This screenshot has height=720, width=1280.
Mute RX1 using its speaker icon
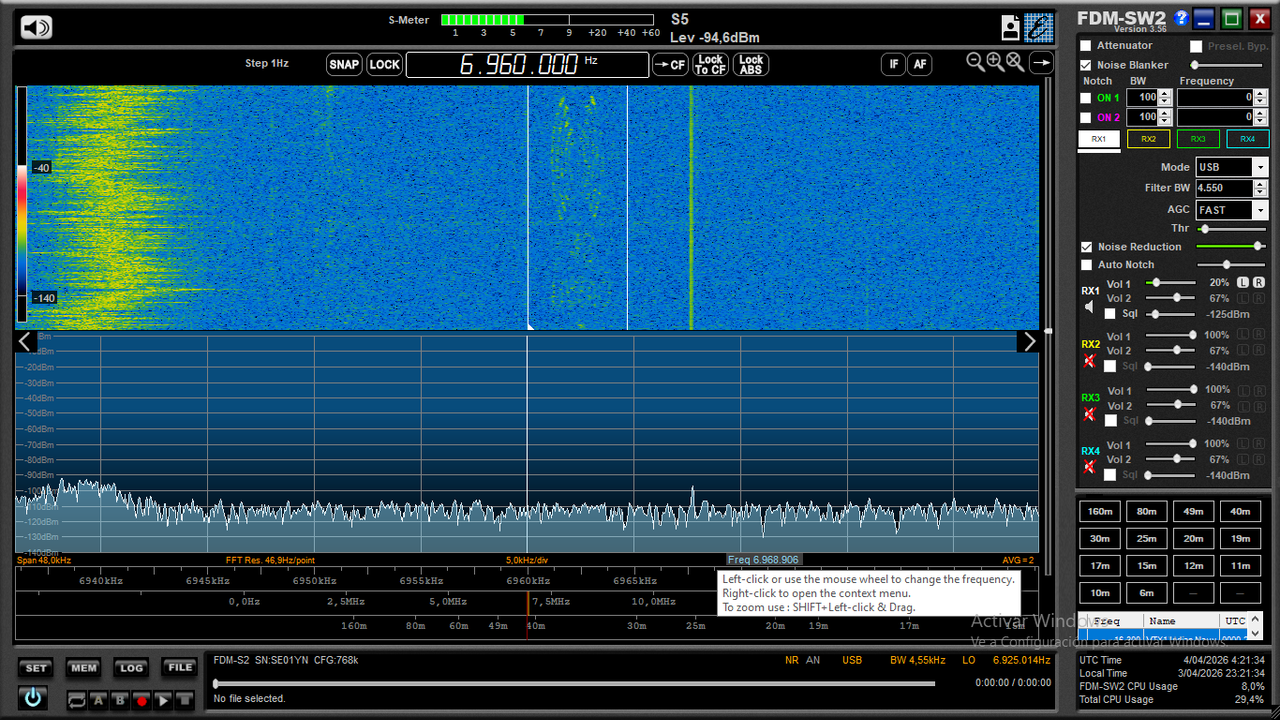(1090, 307)
